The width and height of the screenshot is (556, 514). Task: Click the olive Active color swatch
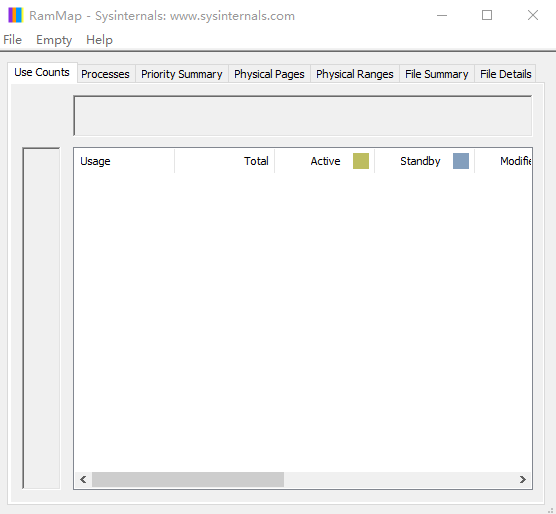[x=361, y=161]
